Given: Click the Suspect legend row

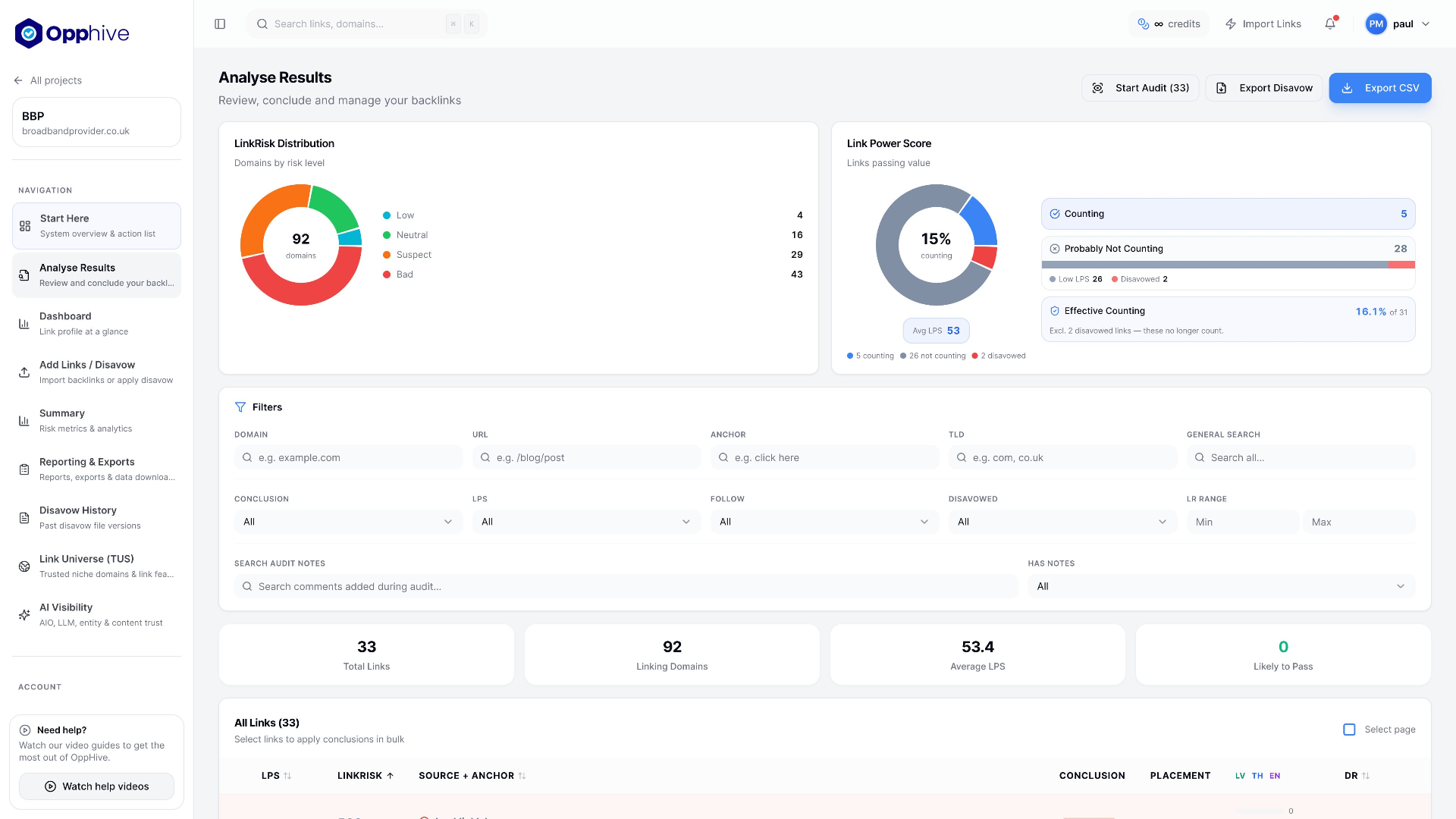Looking at the screenshot, I should point(593,255).
